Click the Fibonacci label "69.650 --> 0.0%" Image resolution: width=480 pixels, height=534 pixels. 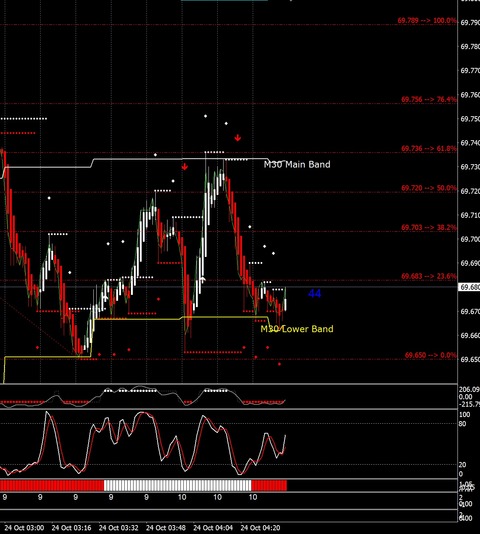tap(430, 355)
